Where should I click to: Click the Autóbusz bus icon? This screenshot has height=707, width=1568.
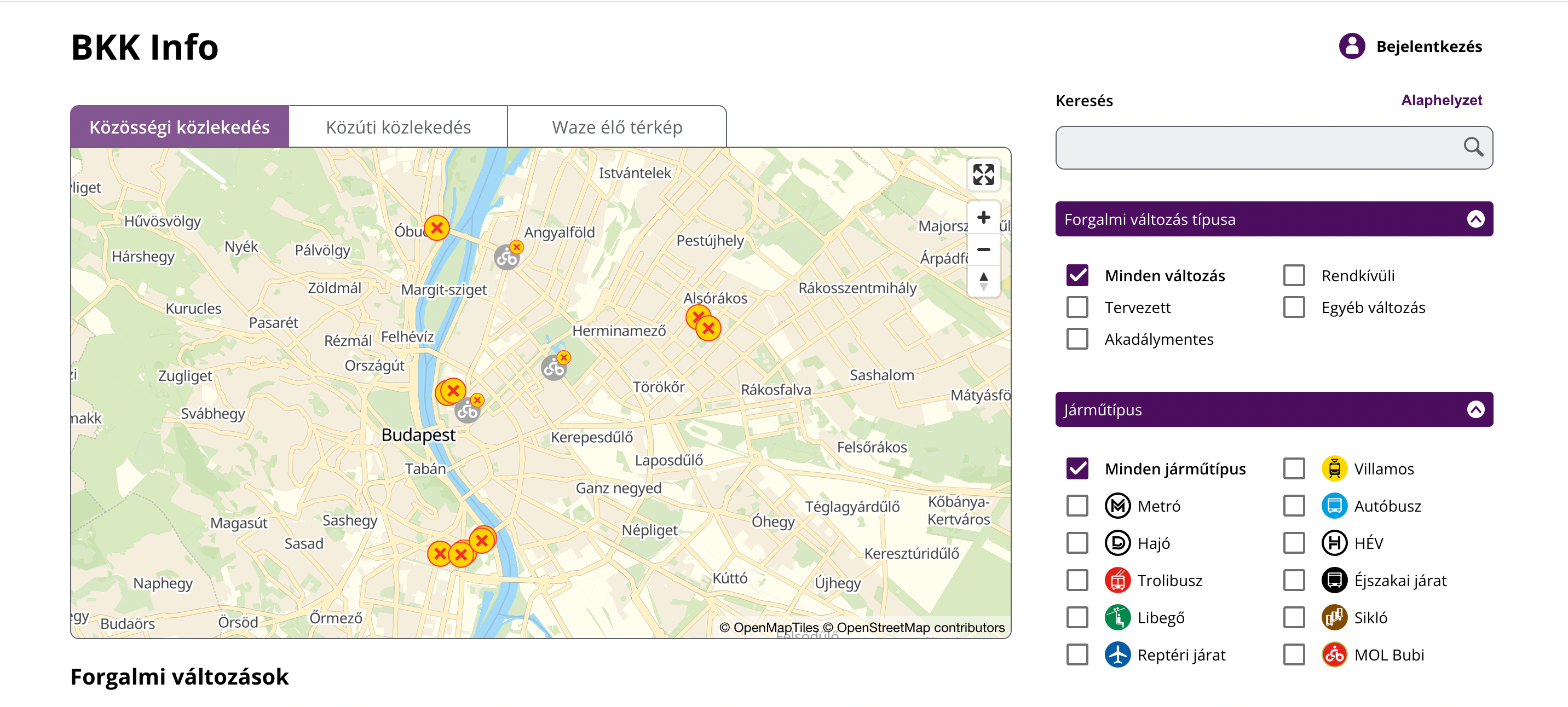click(x=1334, y=506)
